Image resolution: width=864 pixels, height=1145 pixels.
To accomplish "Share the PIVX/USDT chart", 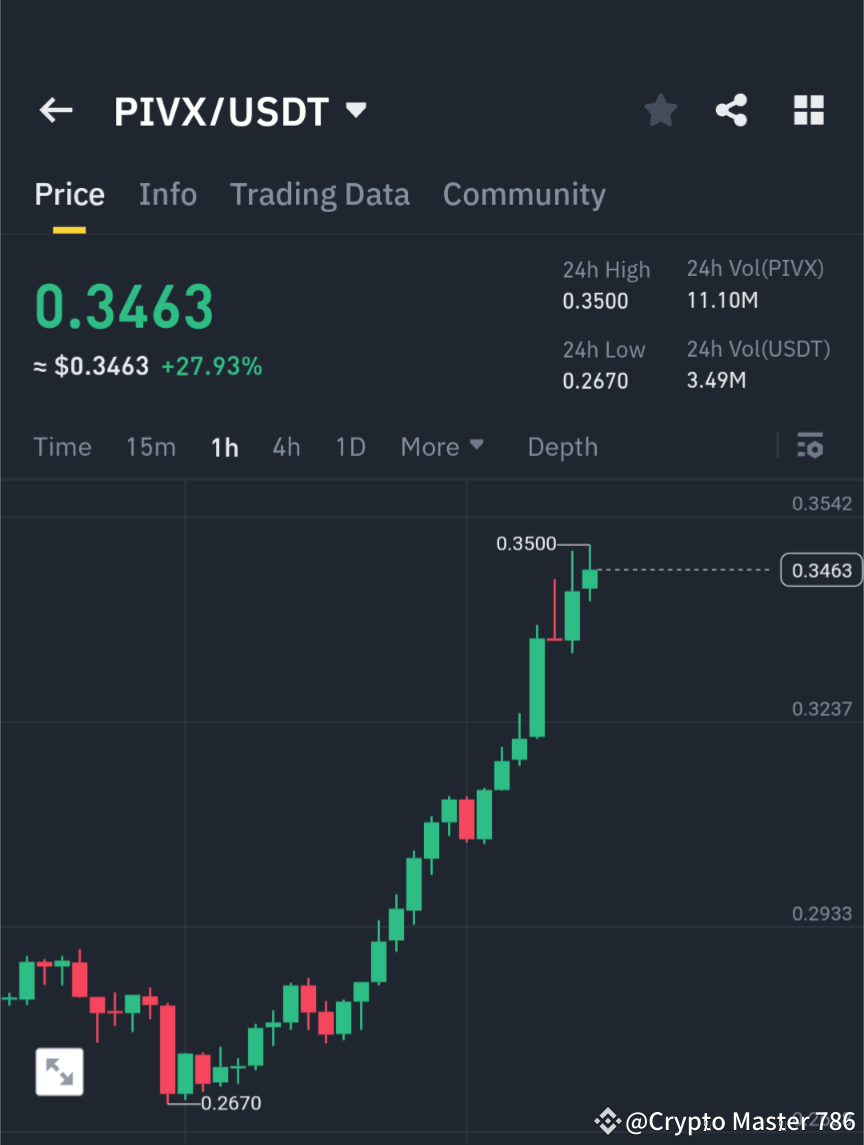I will [x=732, y=110].
